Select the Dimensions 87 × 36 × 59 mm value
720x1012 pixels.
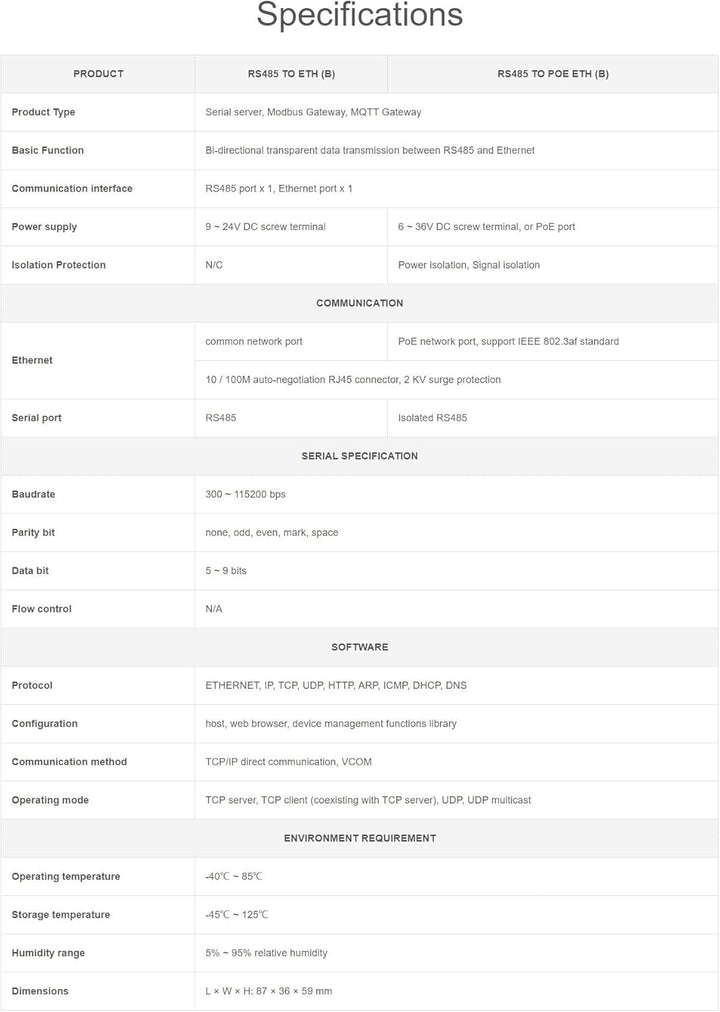pyautogui.click(x=268, y=991)
